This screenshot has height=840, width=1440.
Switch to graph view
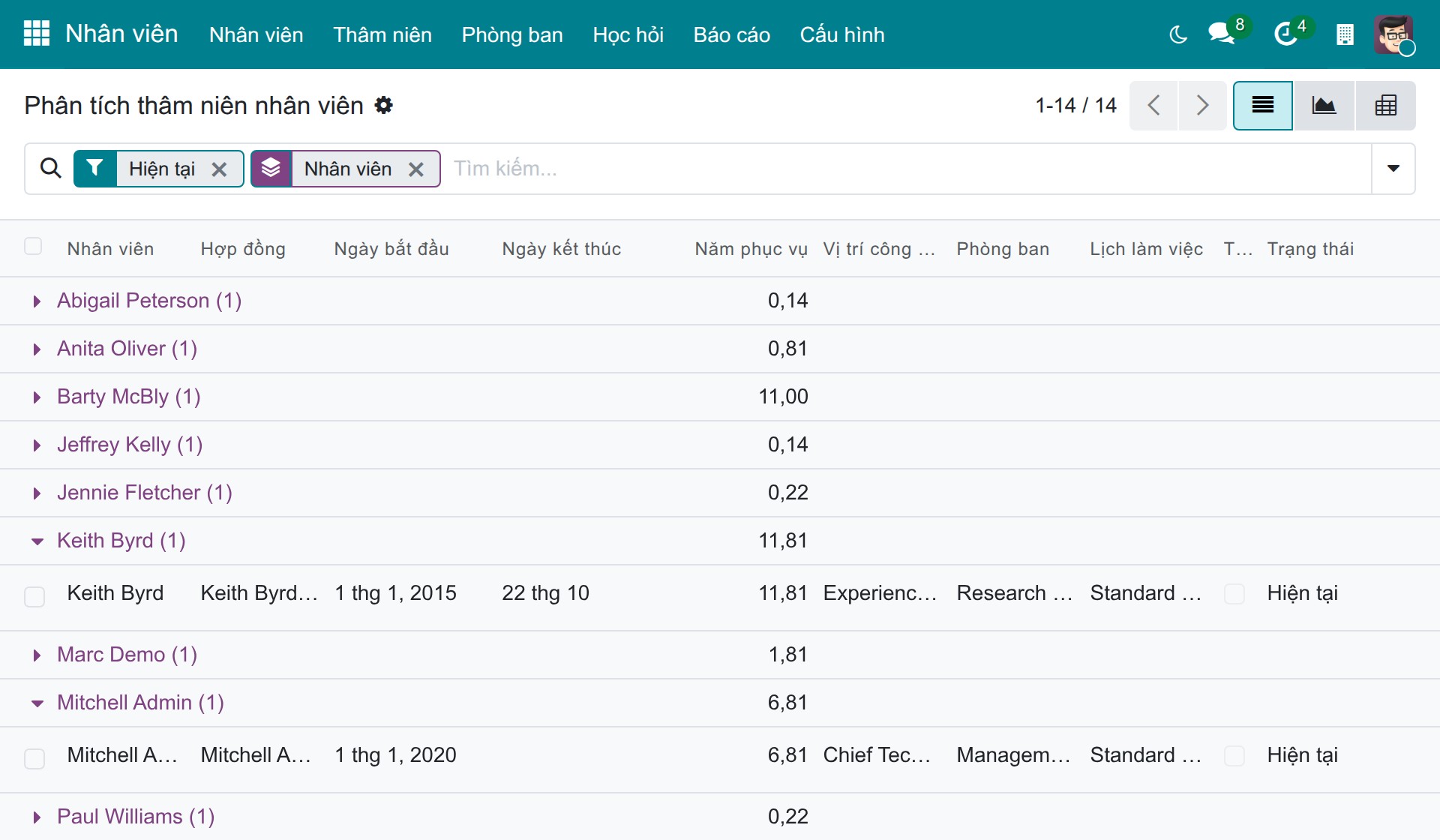[1324, 106]
